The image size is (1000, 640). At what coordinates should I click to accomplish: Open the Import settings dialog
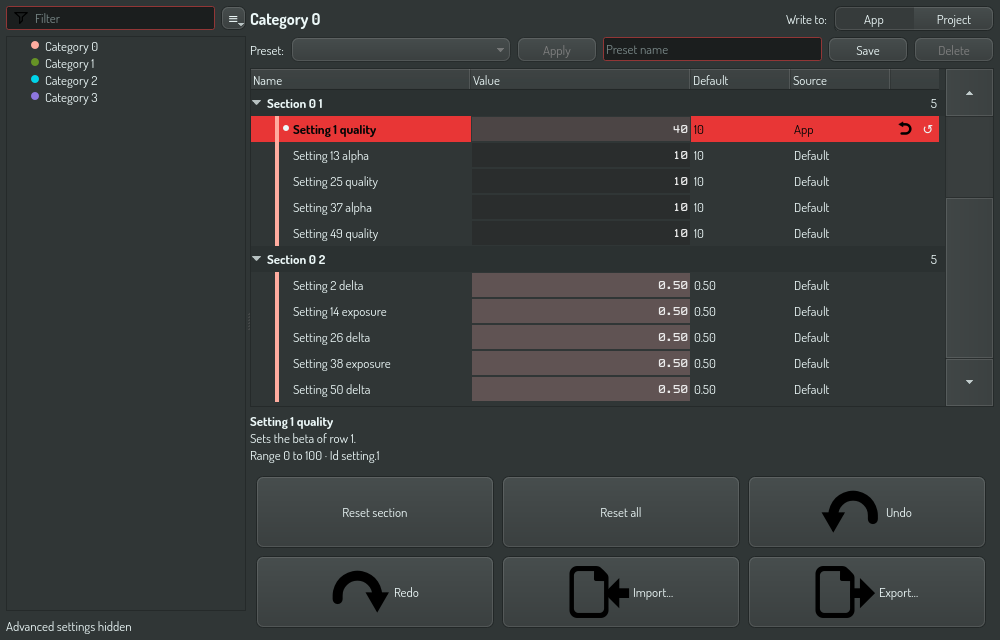click(x=621, y=592)
